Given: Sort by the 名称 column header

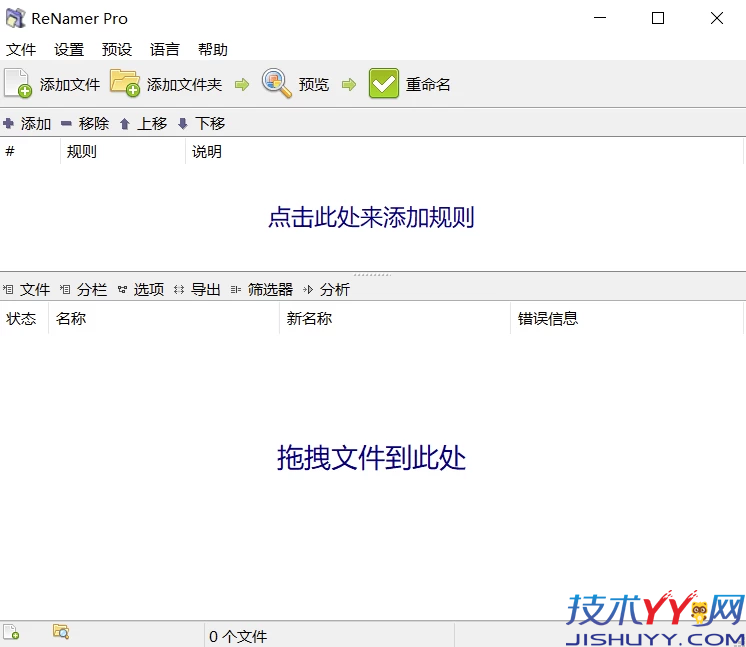Looking at the screenshot, I should pos(164,318).
